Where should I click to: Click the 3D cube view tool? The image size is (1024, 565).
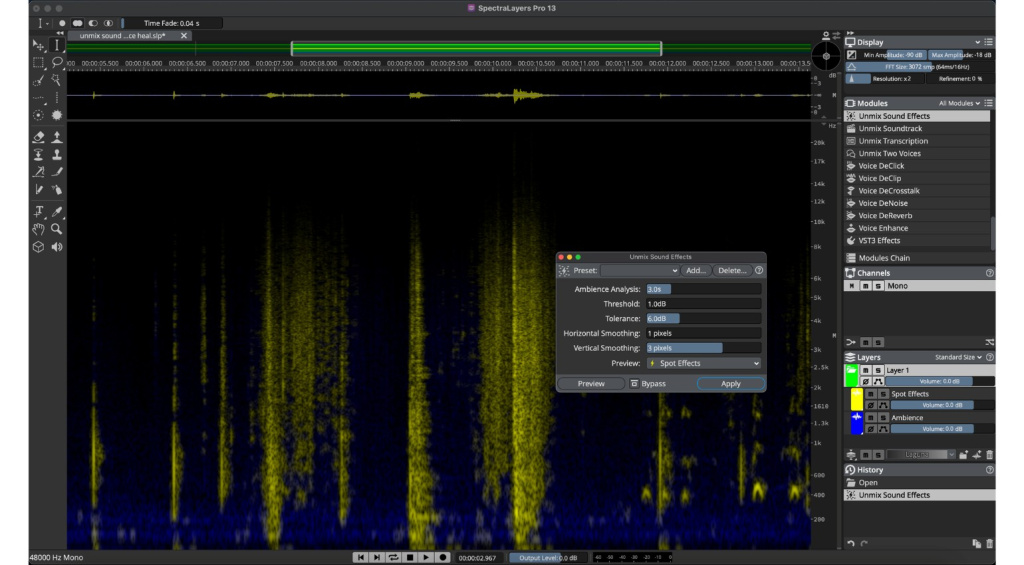pos(39,247)
